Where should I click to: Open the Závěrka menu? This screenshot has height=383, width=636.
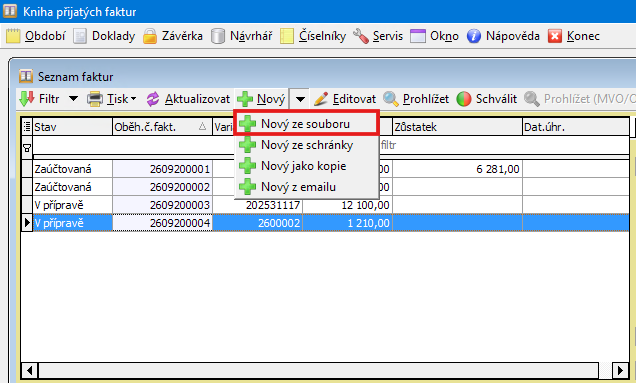coord(182,36)
